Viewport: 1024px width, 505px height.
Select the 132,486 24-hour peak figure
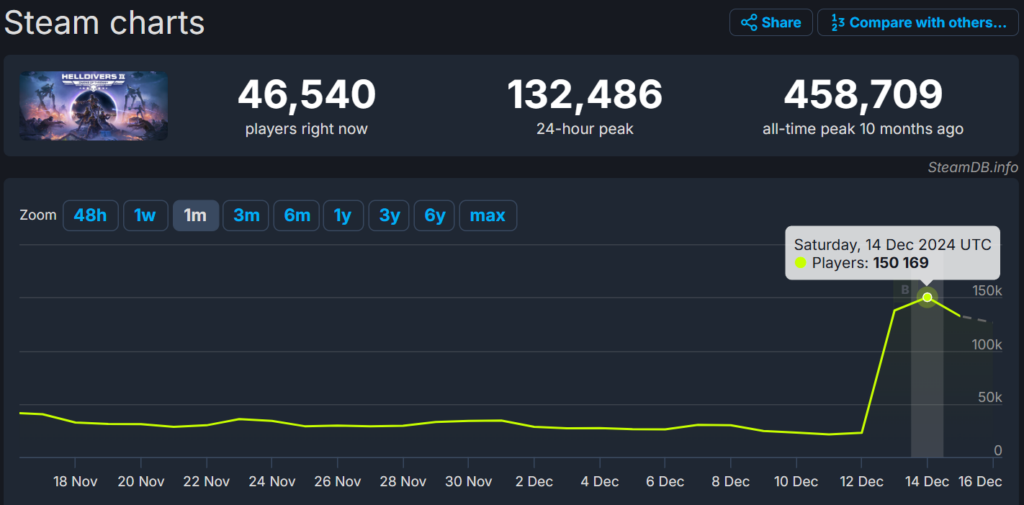pyautogui.click(x=584, y=96)
